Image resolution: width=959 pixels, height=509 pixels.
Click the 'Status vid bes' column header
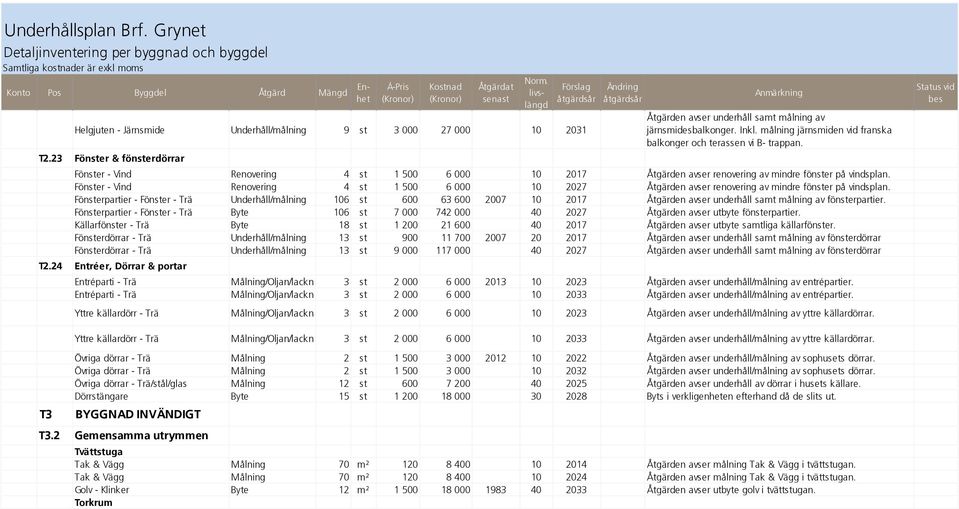coord(935,93)
